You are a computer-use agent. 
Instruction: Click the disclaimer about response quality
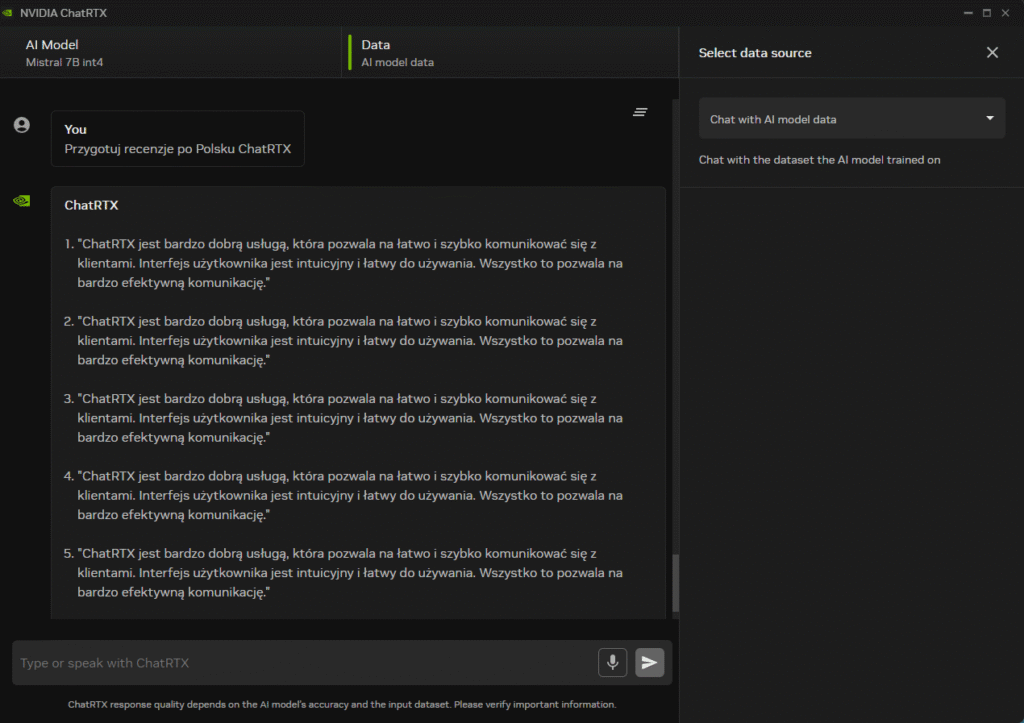click(342, 704)
